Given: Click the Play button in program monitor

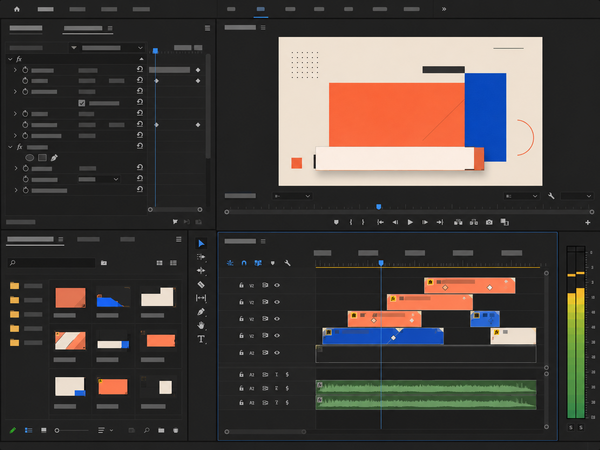Looking at the screenshot, I should [410, 222].
